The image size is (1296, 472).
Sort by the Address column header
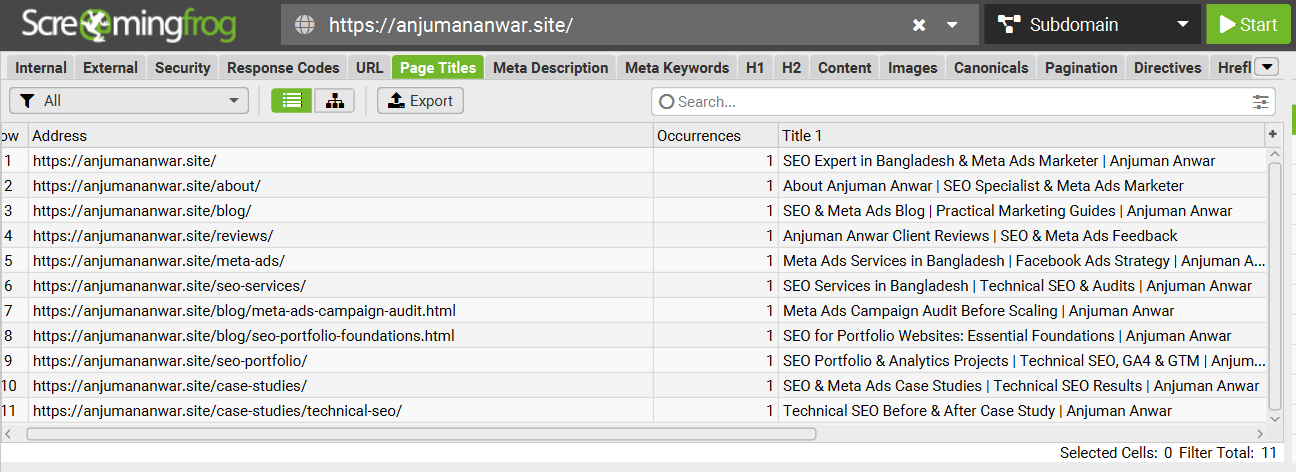341,135
